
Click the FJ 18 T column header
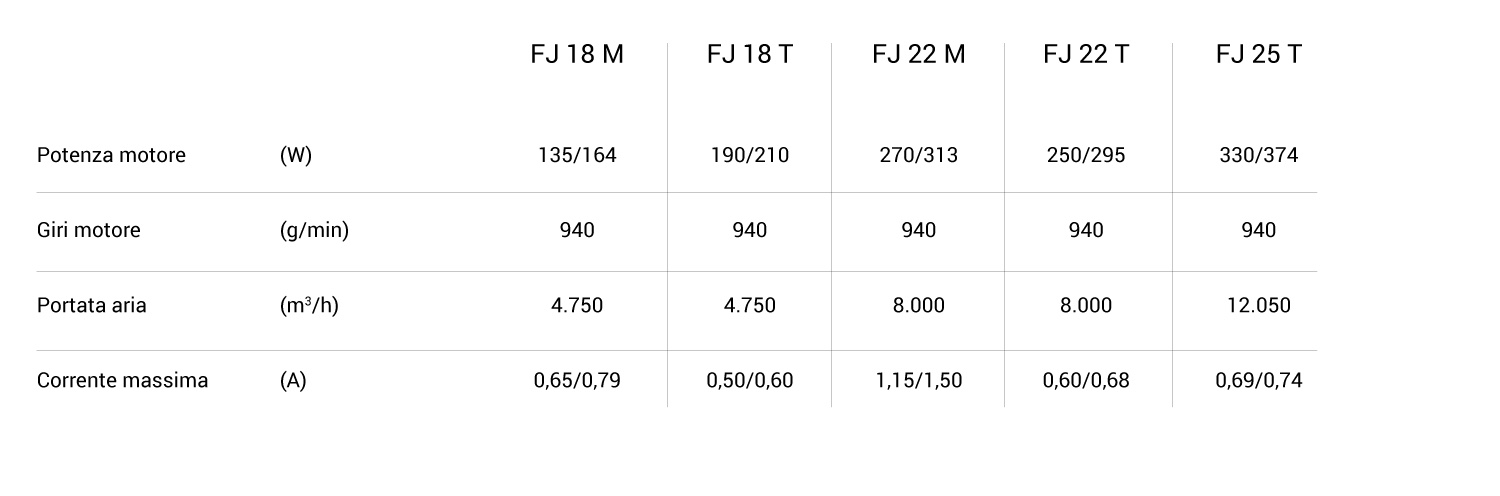[x=749, y=55]
